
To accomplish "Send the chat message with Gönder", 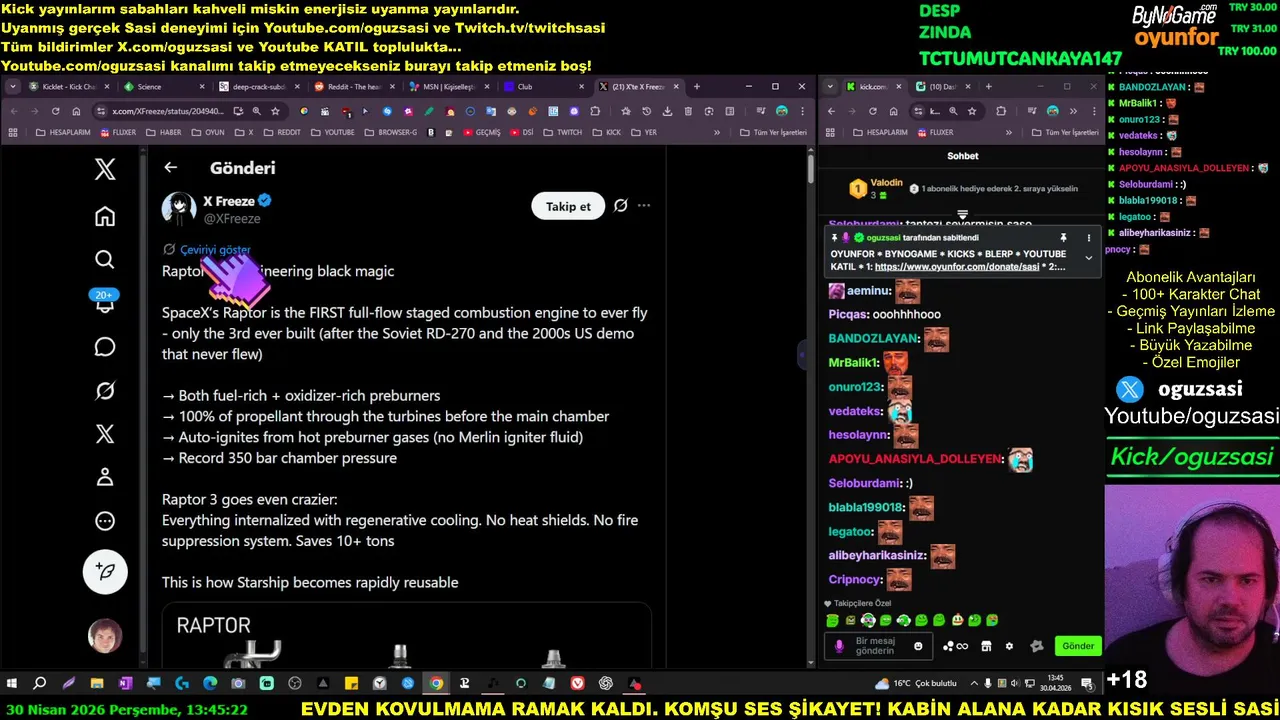I will pos(1078,646).
